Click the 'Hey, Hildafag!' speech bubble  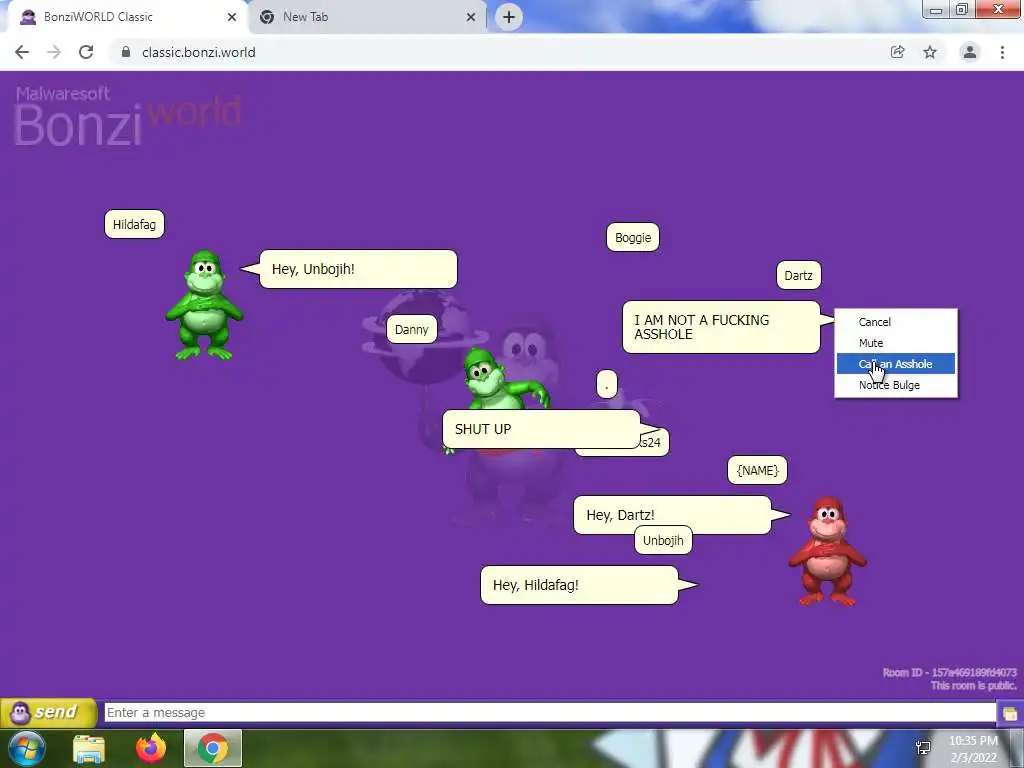(579, 585)
